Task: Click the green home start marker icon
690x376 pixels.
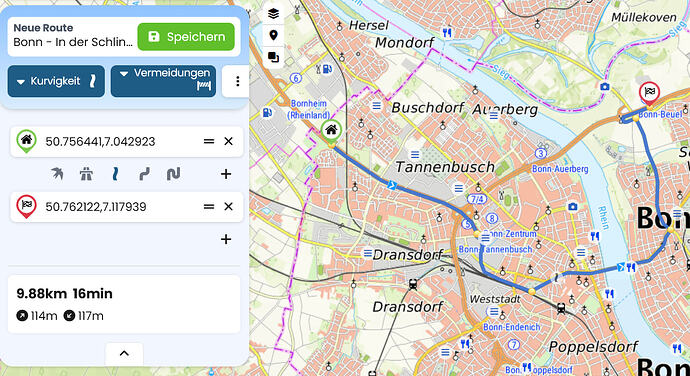Action: (x=26, y=141)
